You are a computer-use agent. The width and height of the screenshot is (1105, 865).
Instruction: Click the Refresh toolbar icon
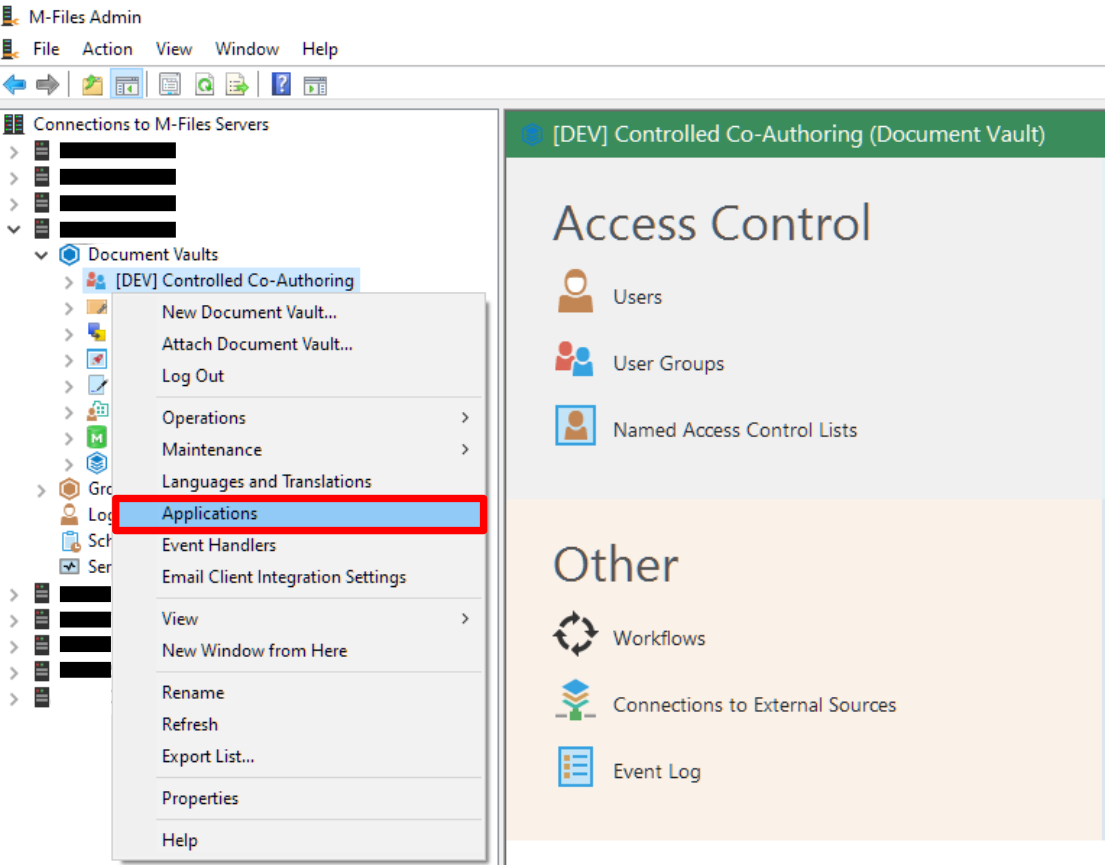click(204, 85)
